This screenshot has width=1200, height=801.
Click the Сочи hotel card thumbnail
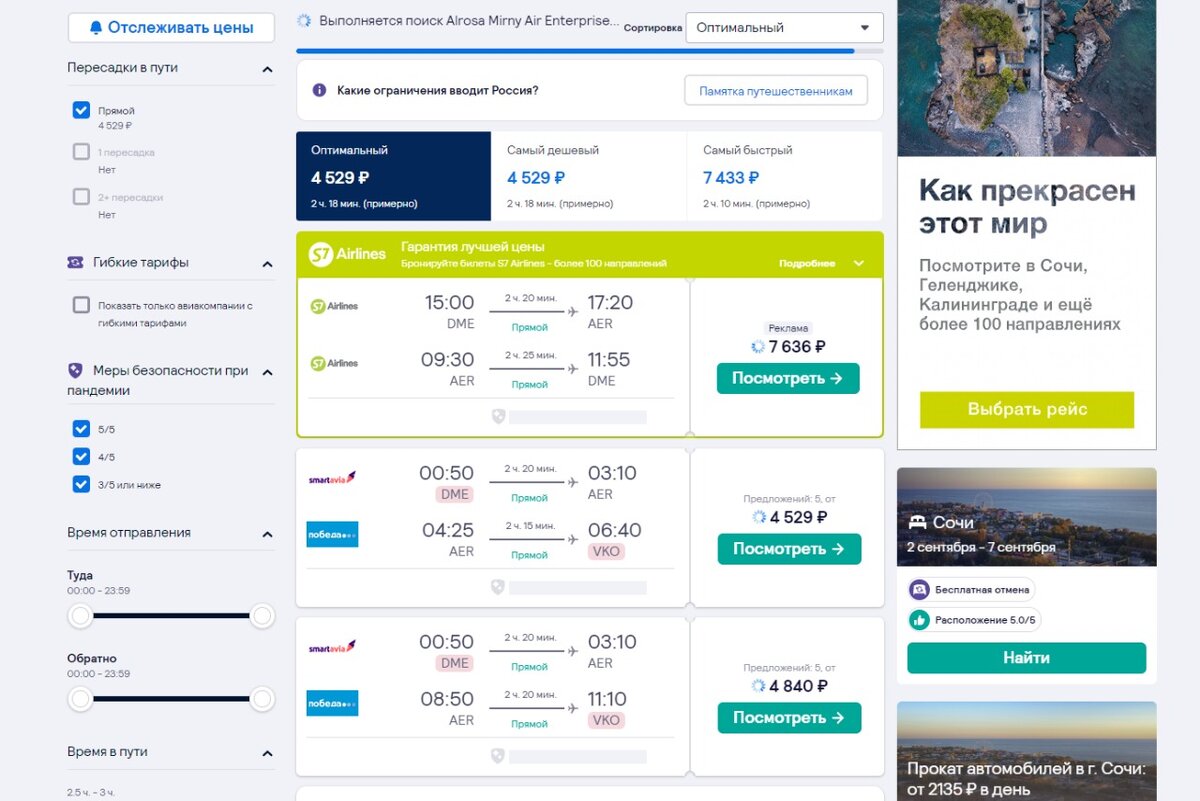[1026, 517]
